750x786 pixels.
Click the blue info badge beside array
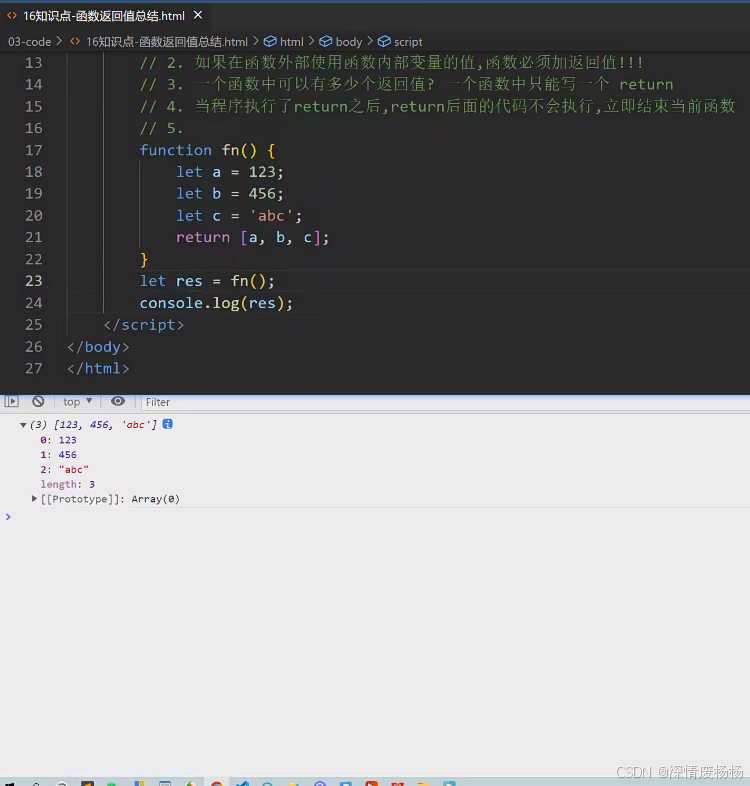pyautogui.click(x=167, y=424)
